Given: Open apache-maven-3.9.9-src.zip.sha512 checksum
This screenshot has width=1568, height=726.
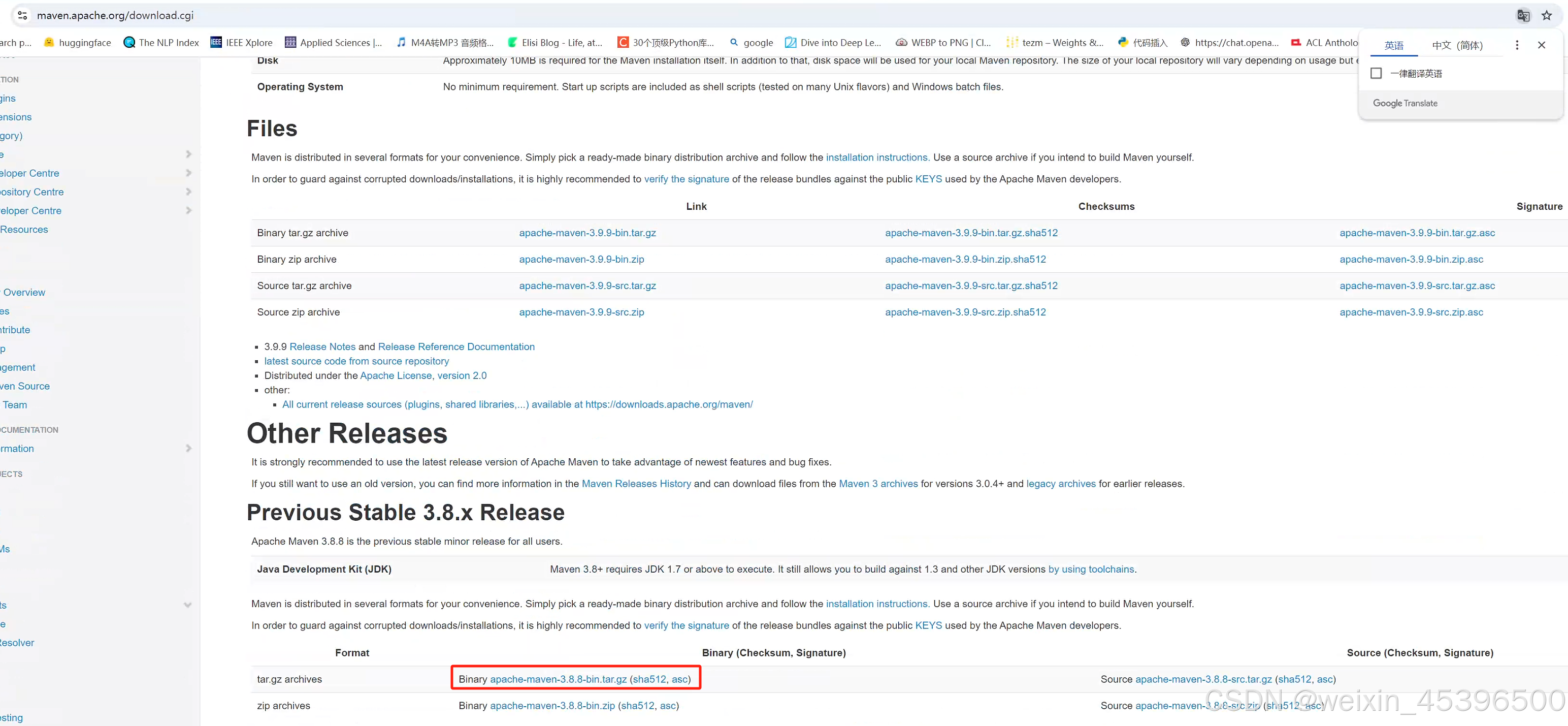Looking at the screenshot, I should 965,312.
